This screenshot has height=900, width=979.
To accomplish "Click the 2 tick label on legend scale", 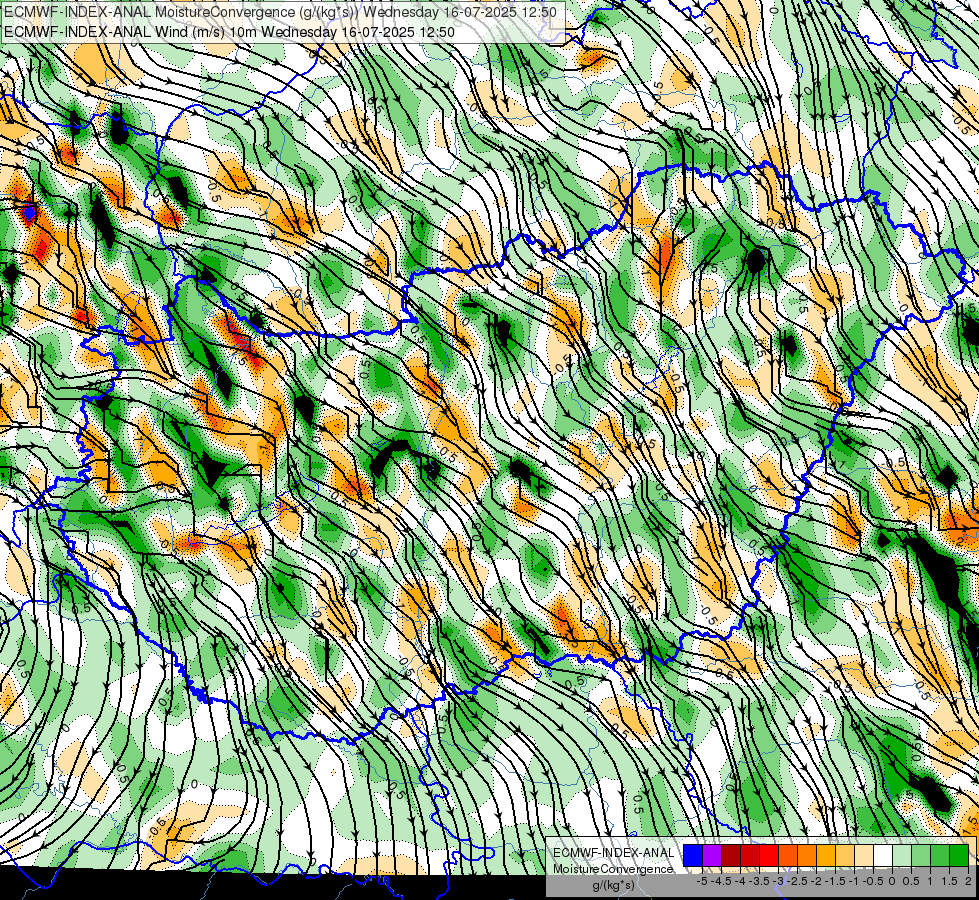I will click(968, 881).
